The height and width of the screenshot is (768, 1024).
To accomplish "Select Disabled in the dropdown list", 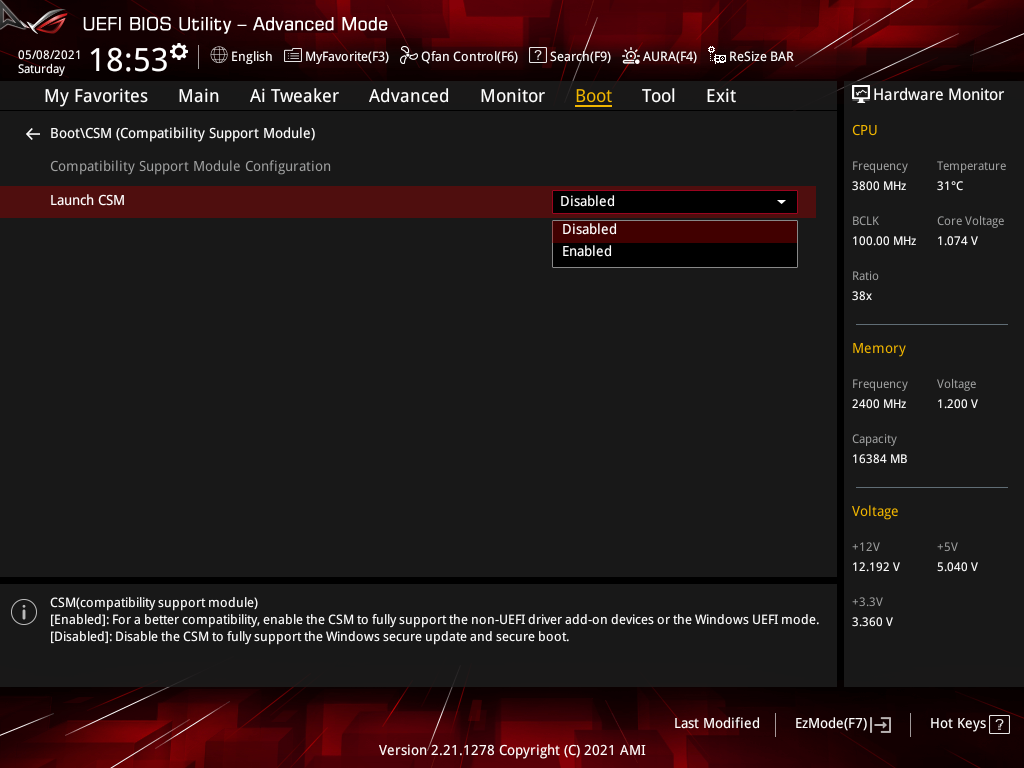I will pyautogui.click(x=675, y=230).
